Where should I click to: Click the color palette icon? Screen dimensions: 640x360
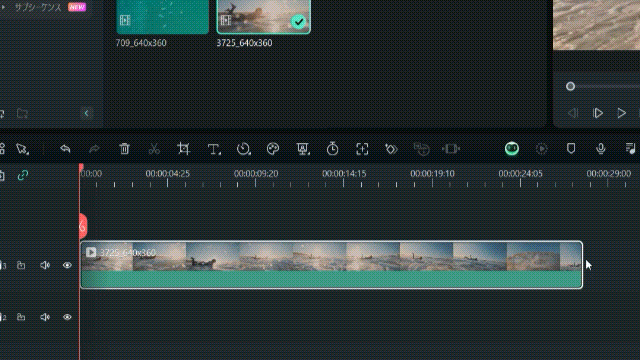(273, 149)
